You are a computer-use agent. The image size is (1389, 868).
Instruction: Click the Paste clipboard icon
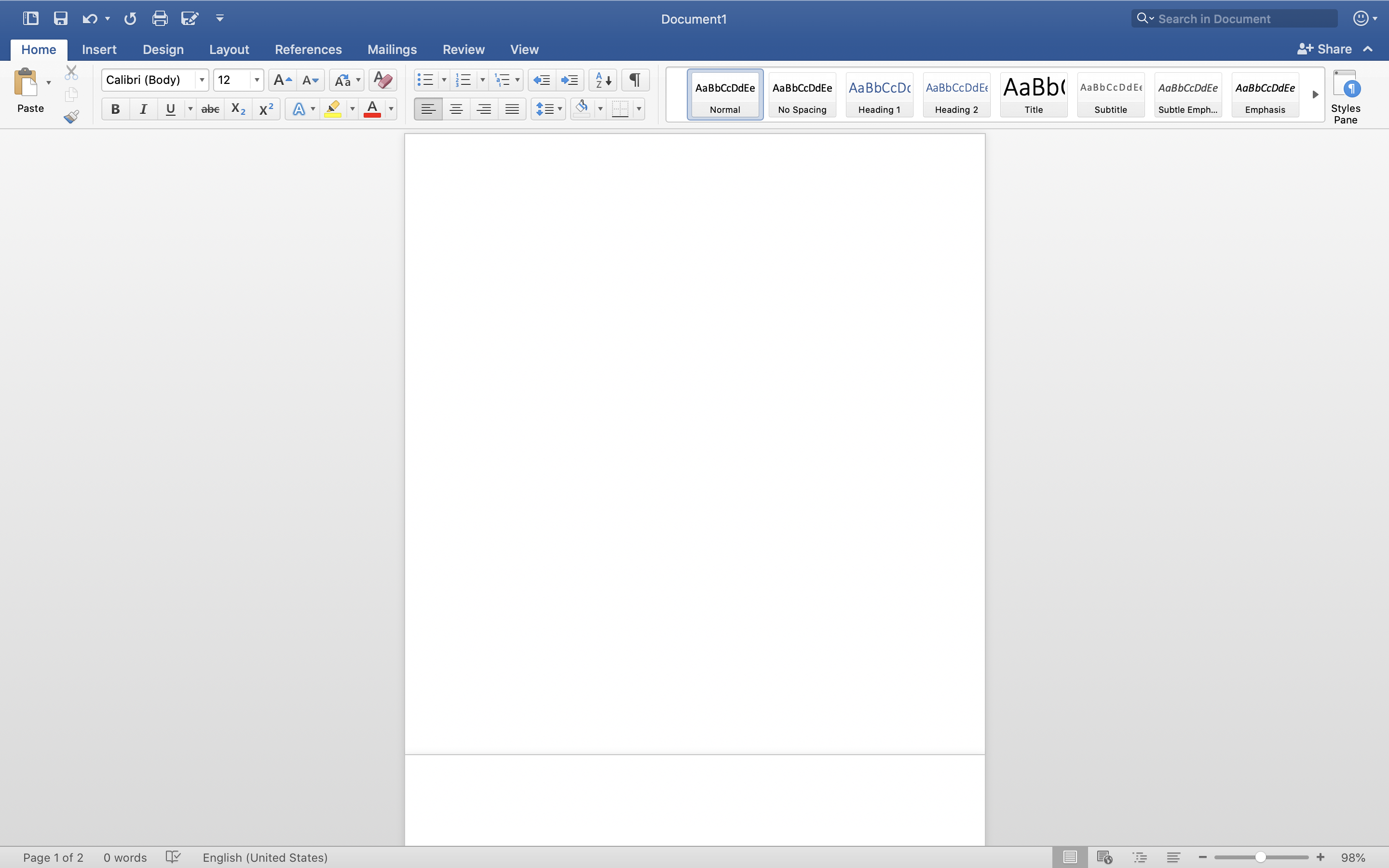coord(26,82)
